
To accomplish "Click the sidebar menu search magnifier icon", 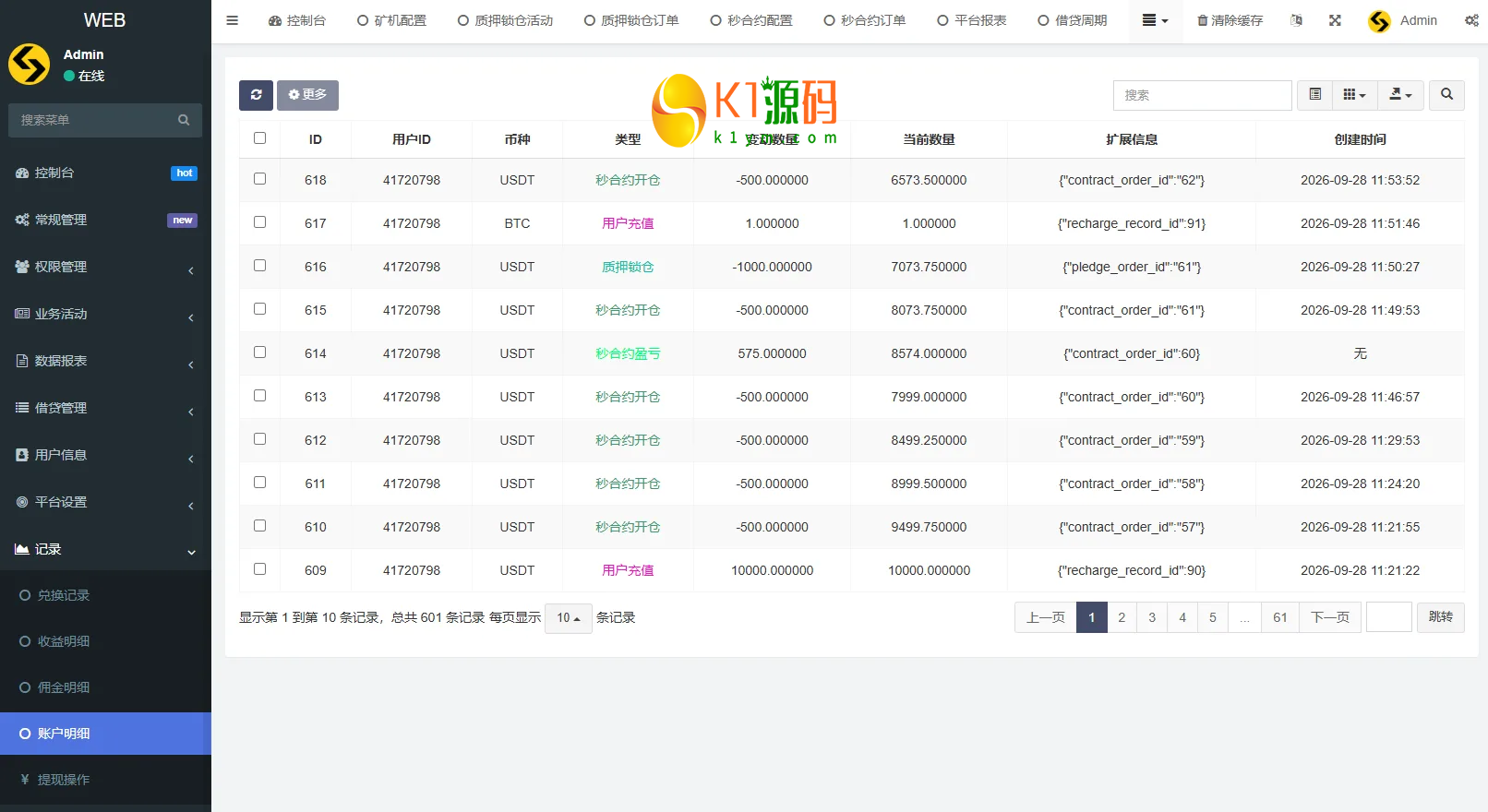I will (x=184, y=120).
